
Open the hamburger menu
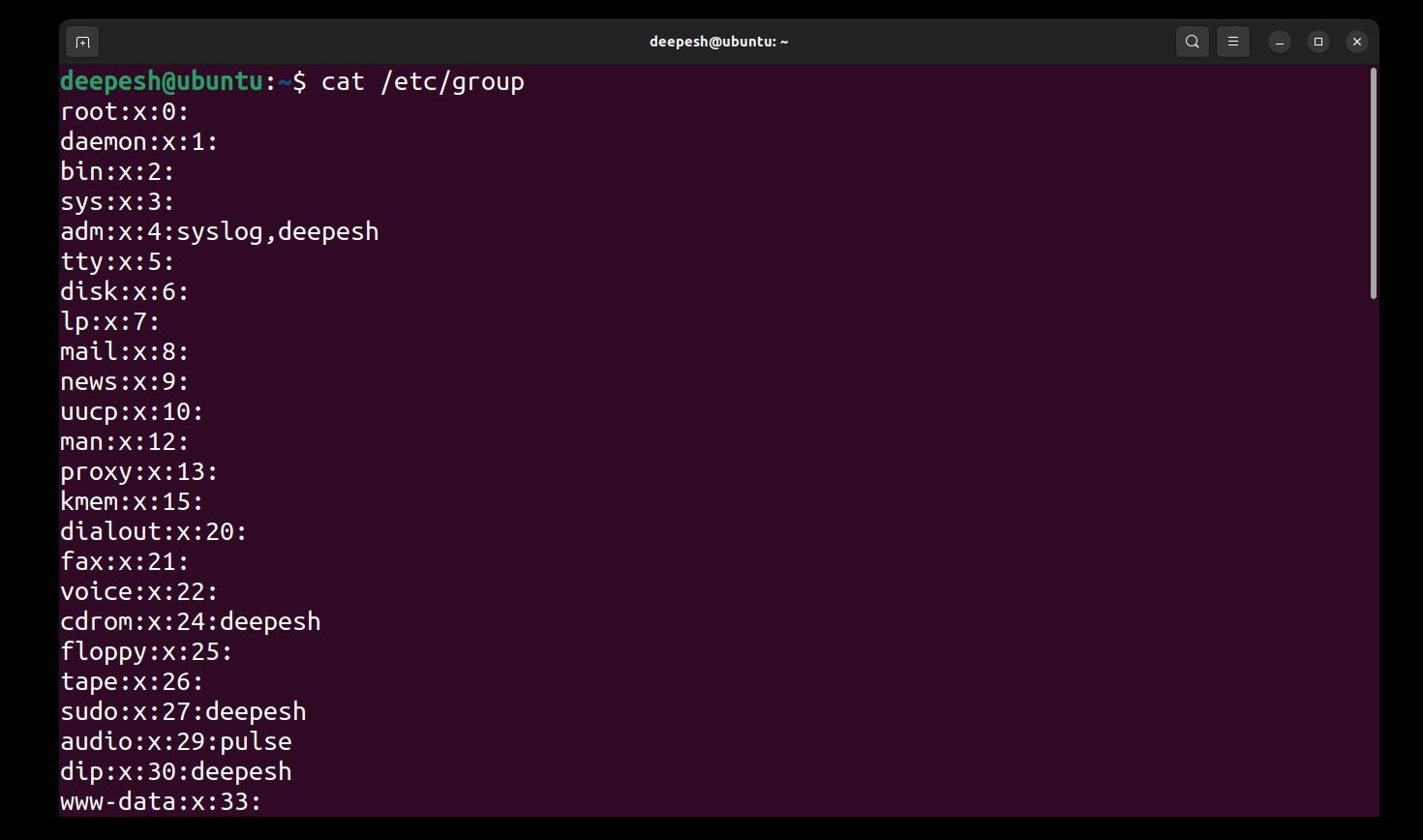[1233, 42]
